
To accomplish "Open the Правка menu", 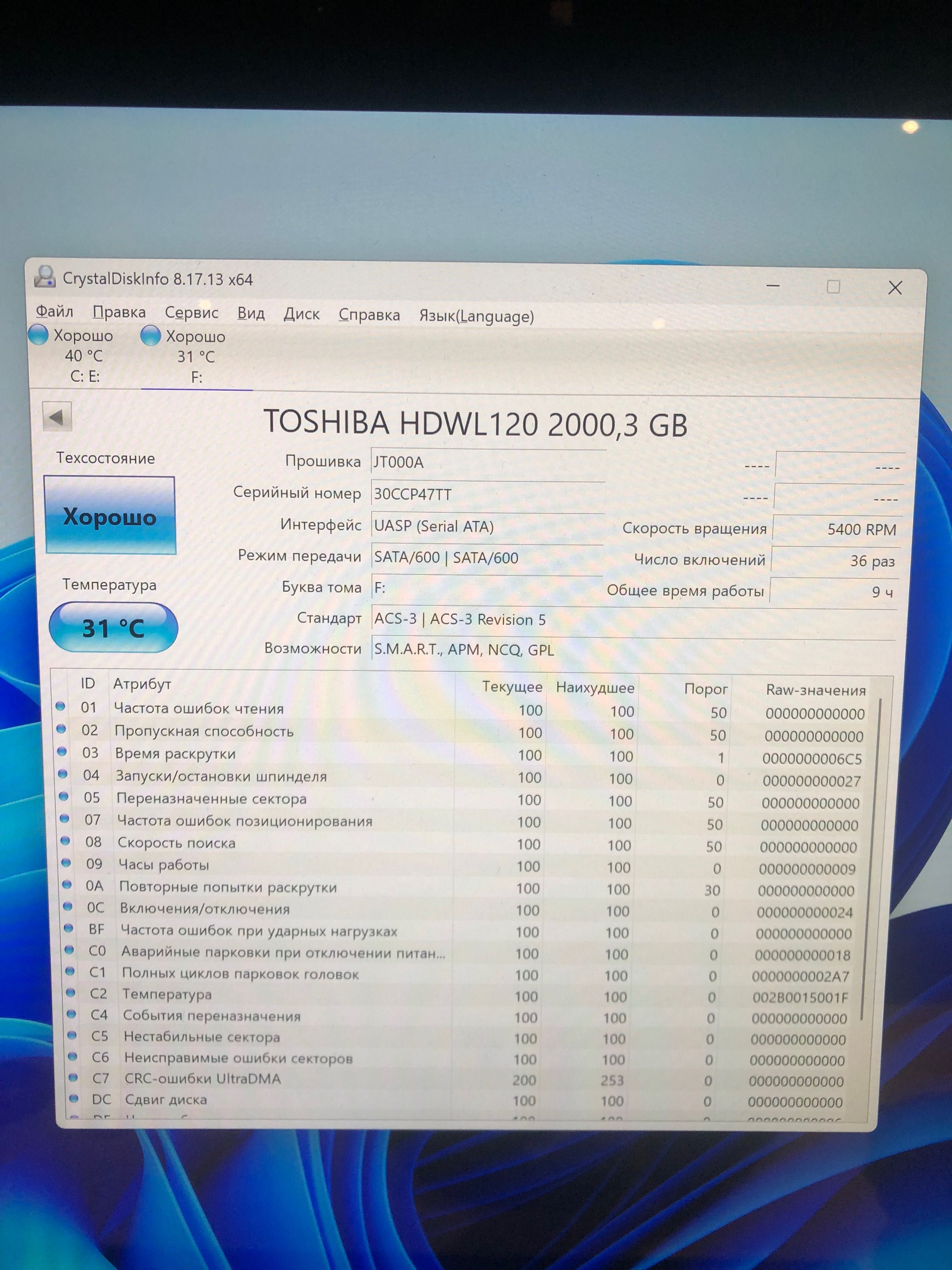I will click(x=119, y=312).
